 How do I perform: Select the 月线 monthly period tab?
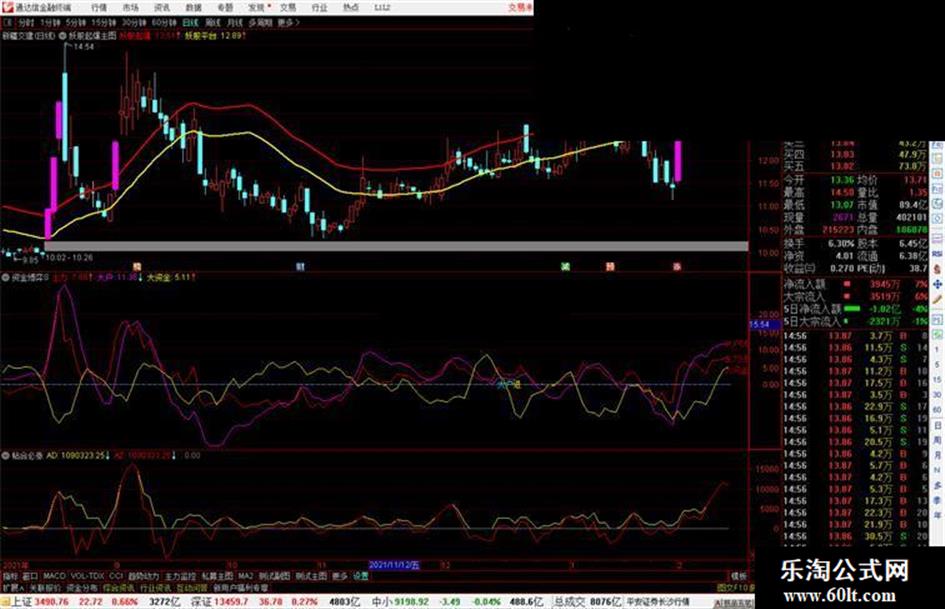(x=234, y=23)
